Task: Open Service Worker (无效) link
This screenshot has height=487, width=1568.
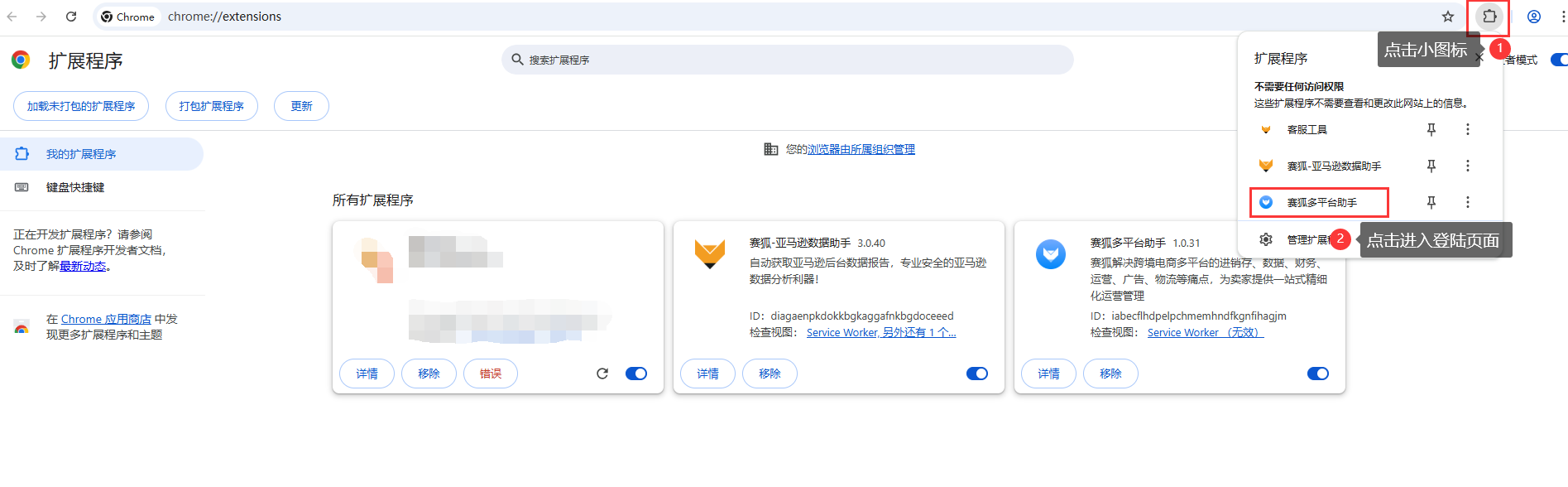Action: pos(1206,332)
